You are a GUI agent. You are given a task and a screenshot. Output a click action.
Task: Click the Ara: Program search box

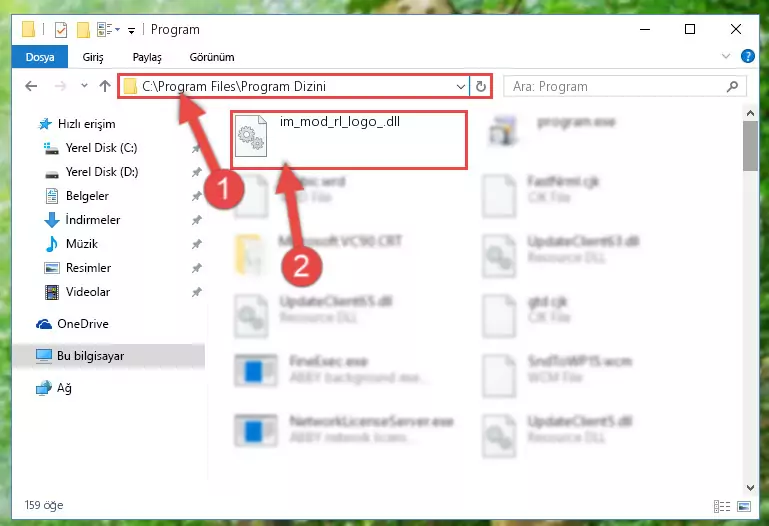coord(624,87)
